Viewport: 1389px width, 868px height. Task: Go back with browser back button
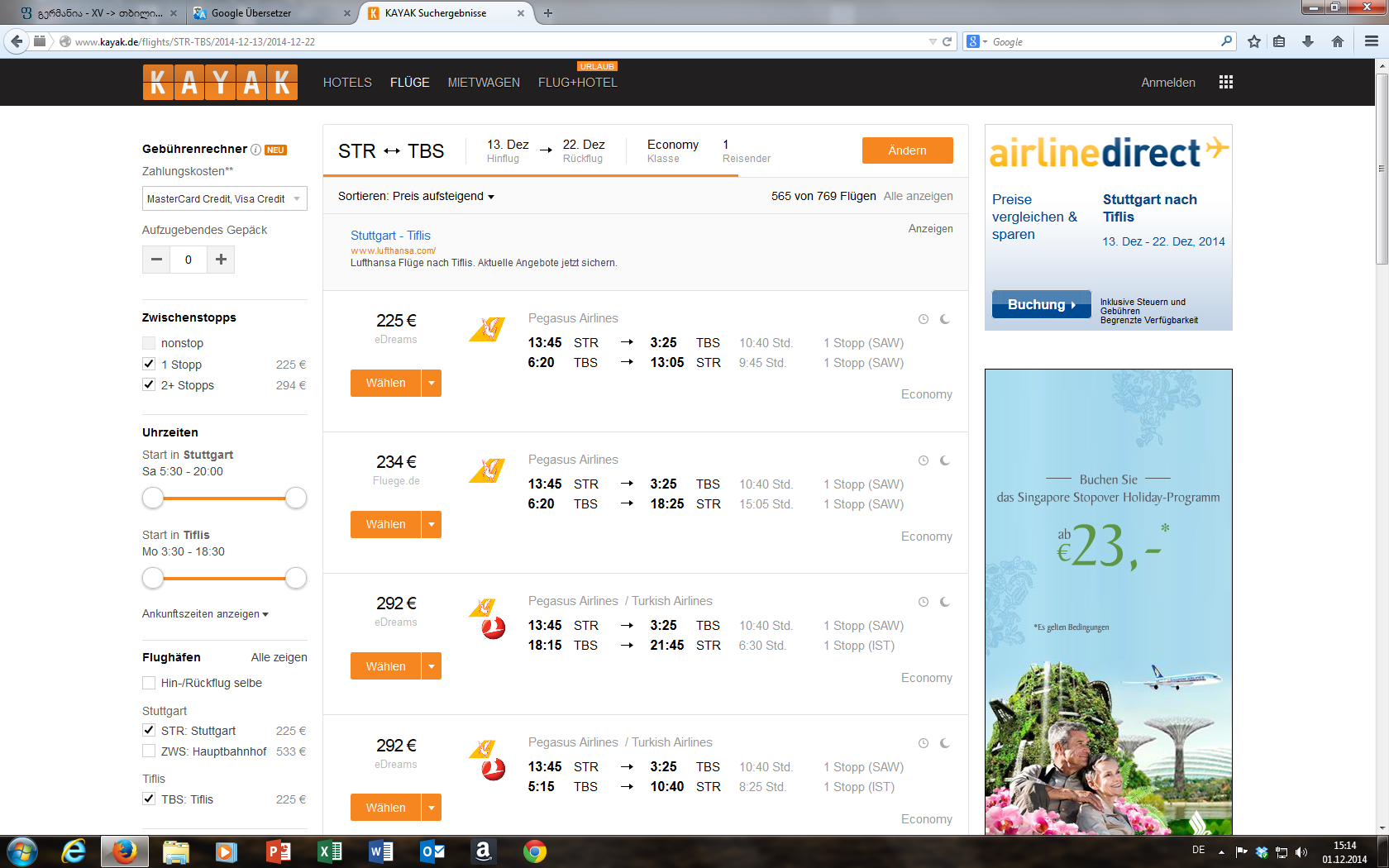pyautogui.click(x=17, y=41)
